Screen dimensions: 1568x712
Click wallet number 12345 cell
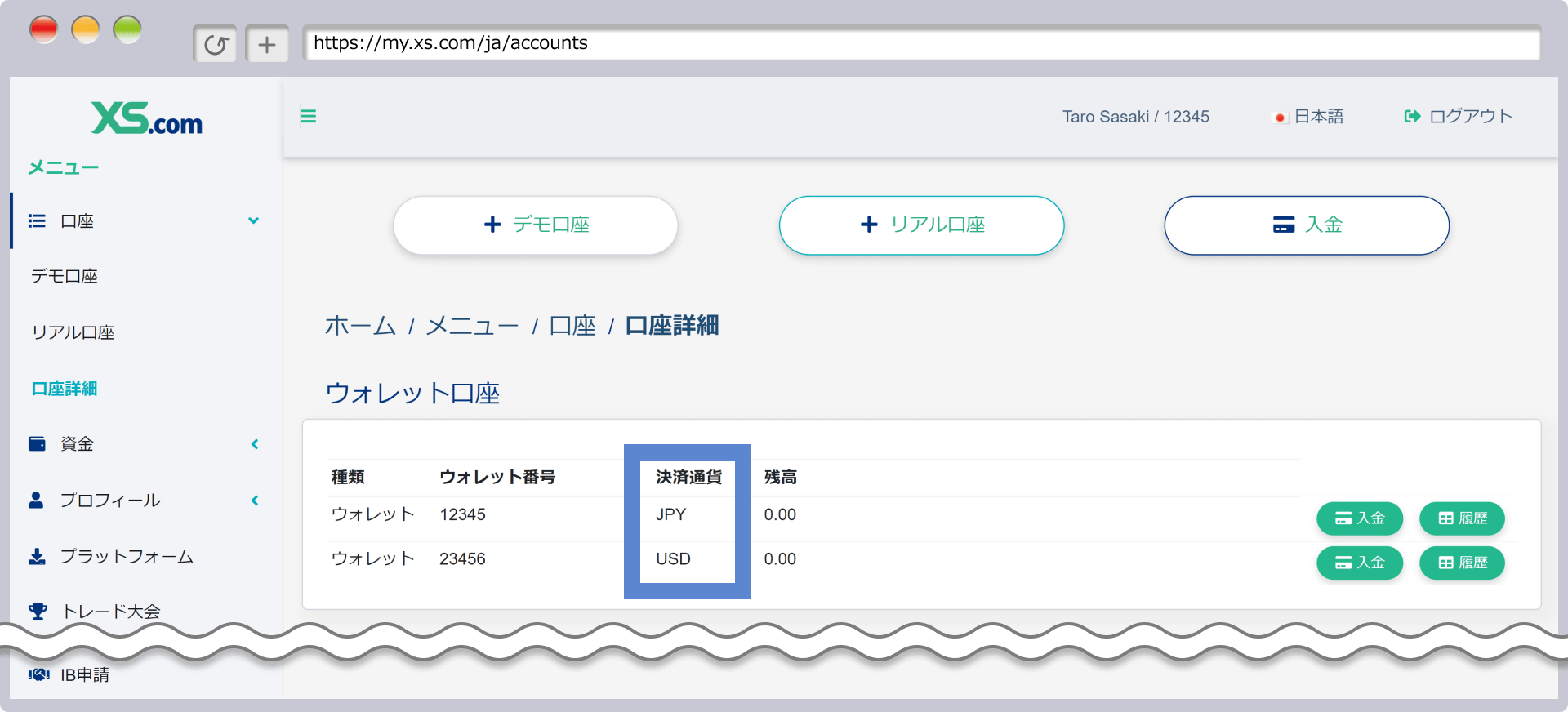[462, 514]
